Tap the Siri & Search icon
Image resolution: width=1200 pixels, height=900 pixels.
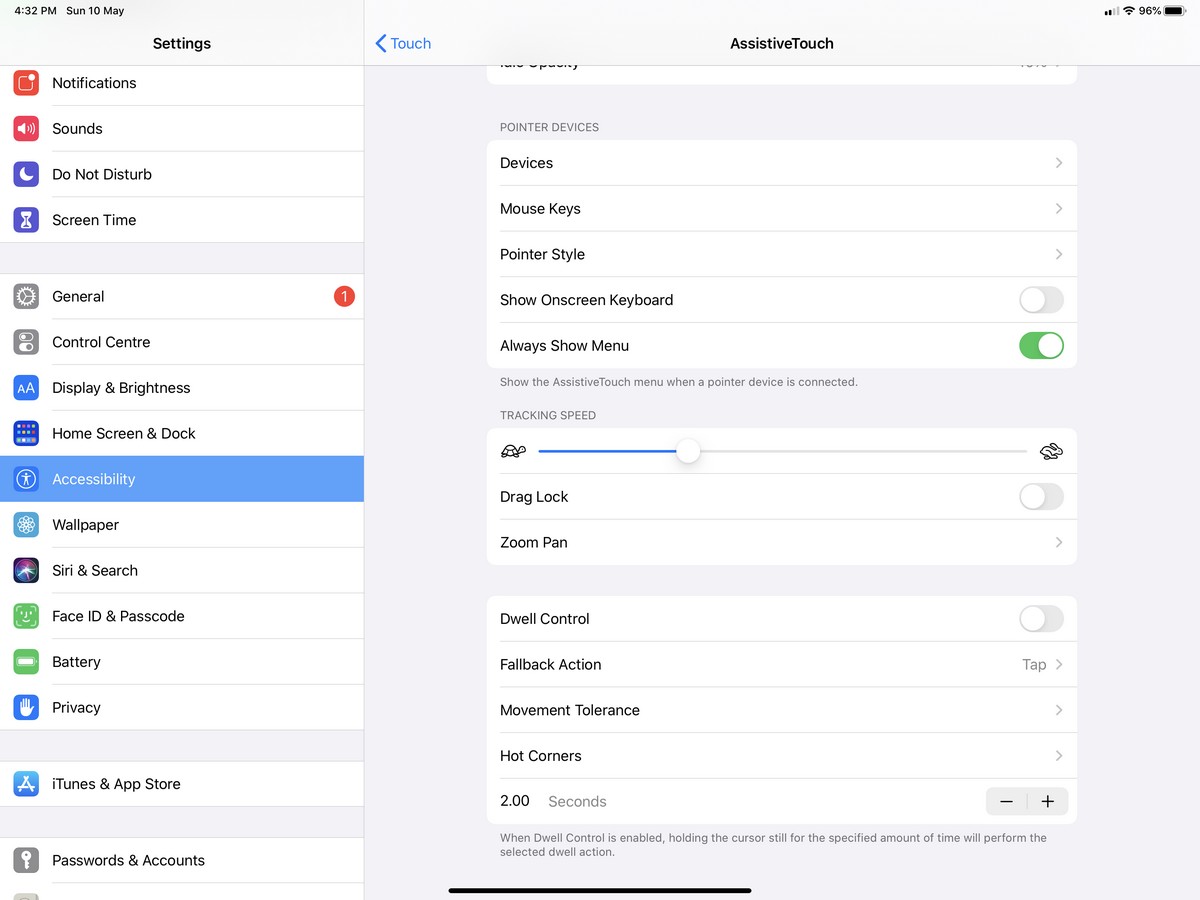(x=26, y=570)
